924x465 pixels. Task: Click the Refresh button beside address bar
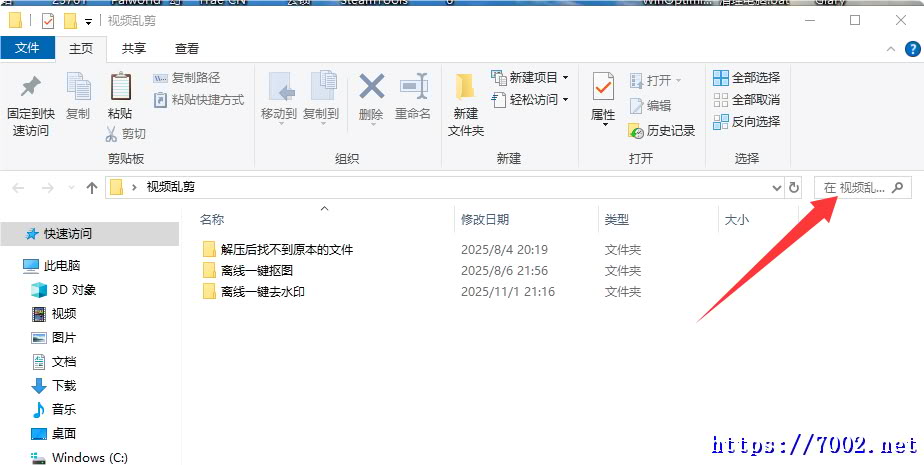point(794,188)
